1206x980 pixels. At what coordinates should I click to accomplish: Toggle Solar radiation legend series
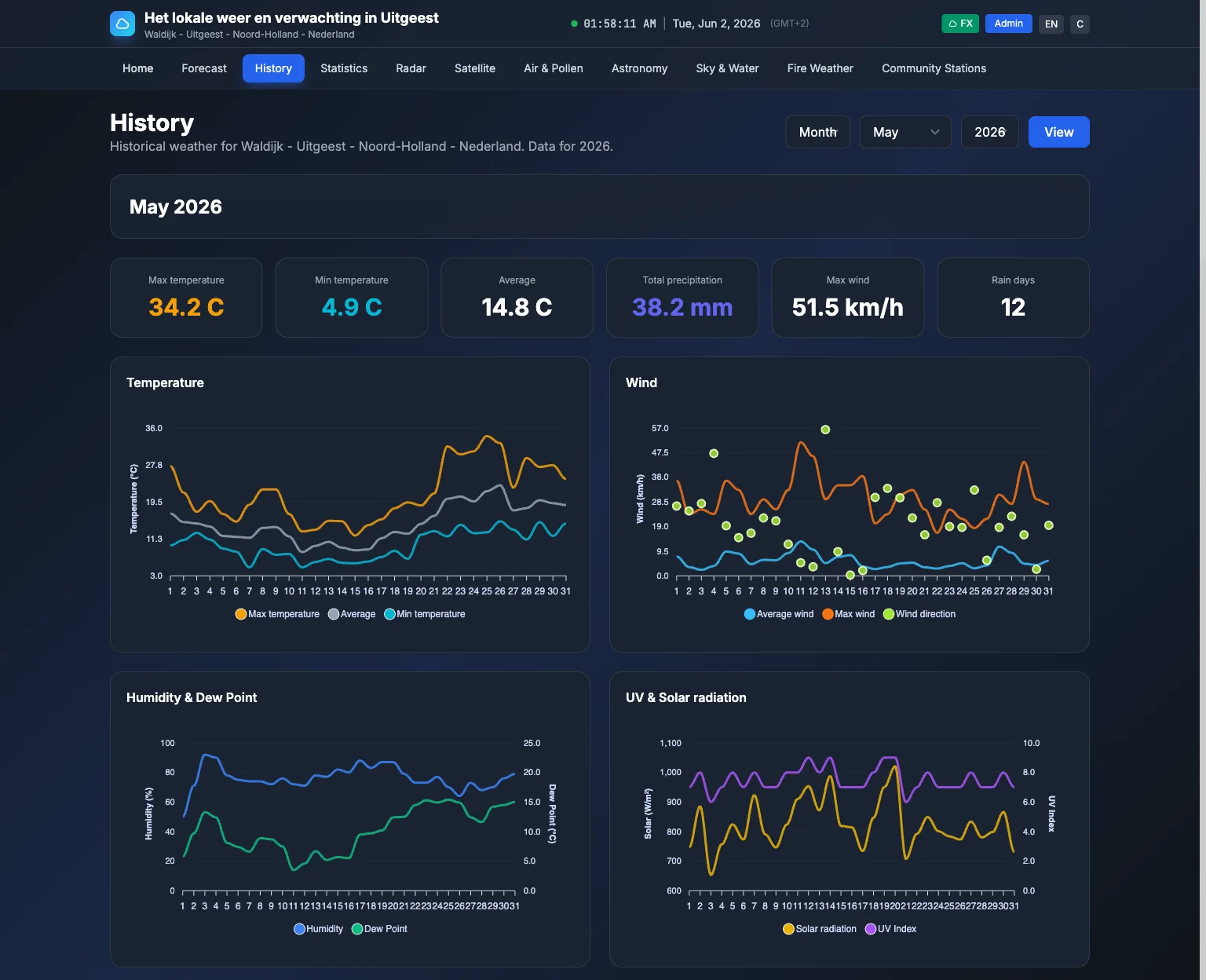[820, 929]
